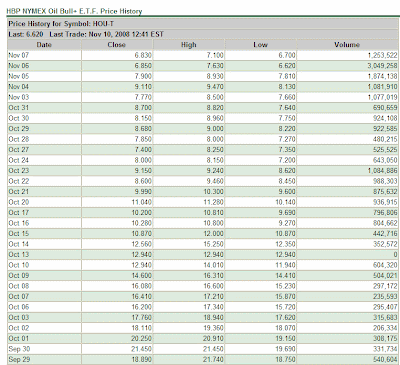Select the Oct 07 date cell

point(44,297)
